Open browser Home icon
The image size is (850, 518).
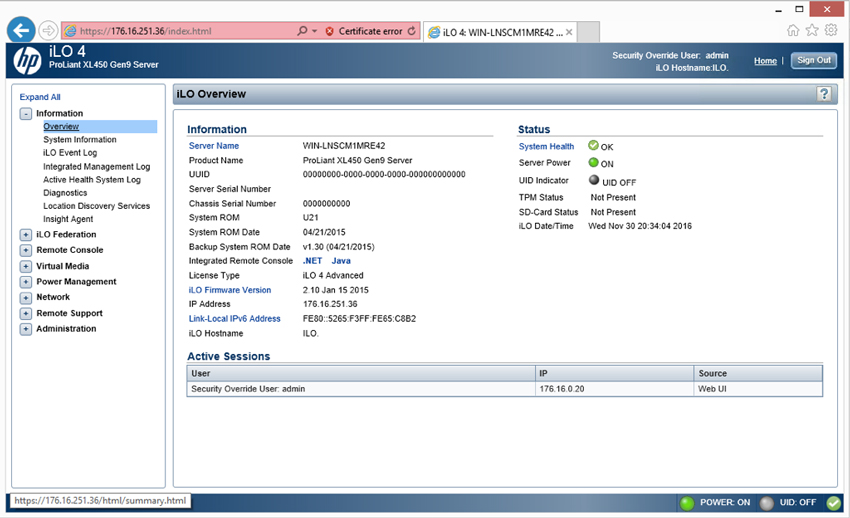click(x=793, y=30)
